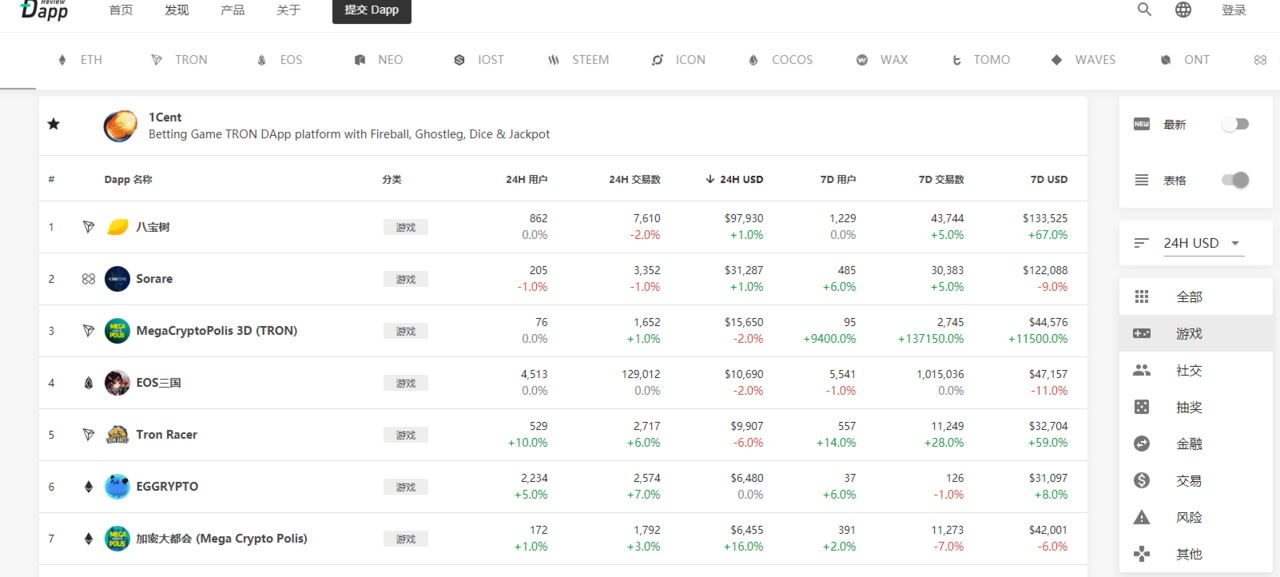Image resolution: width=1280 pixels, height=577 pixels.
Task: Click the warning triangle icon for 风险
Action: coord(1141,517)
